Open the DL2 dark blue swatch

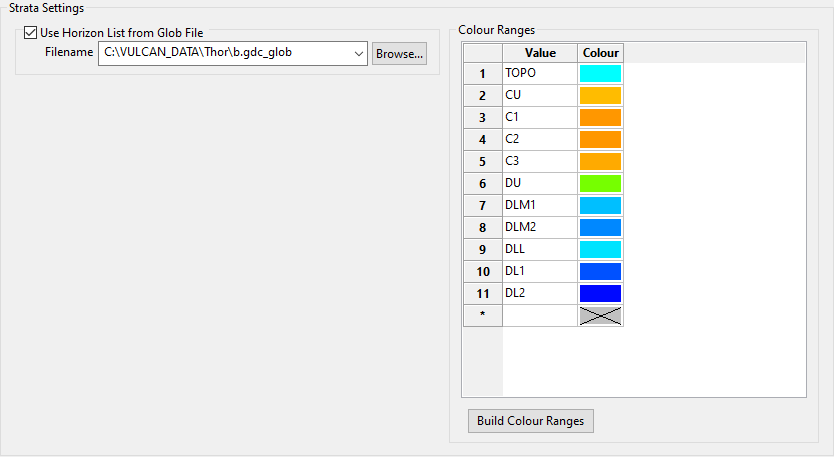pos(600,293)
